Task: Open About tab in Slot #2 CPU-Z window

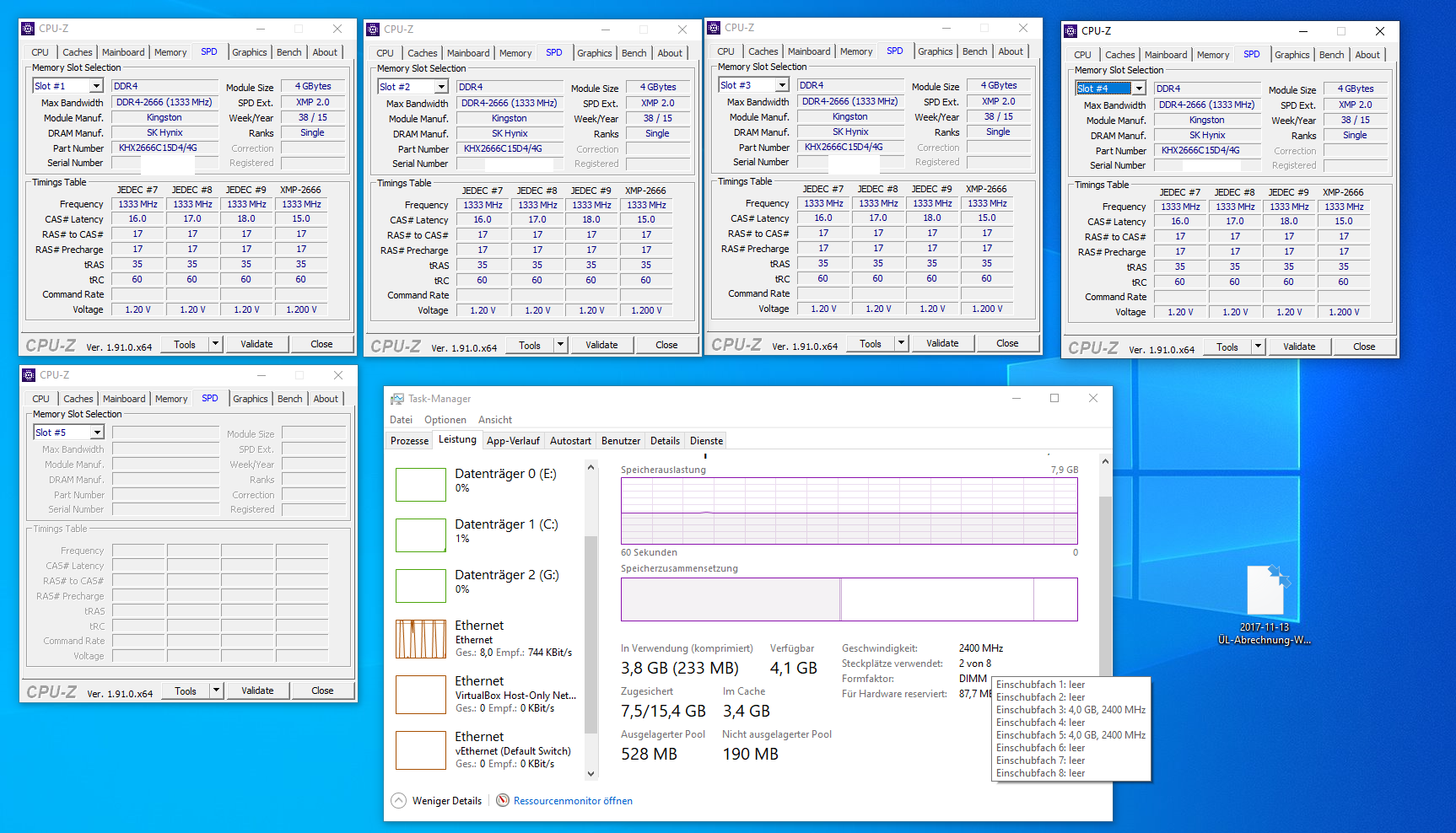Action: point(671,53)
